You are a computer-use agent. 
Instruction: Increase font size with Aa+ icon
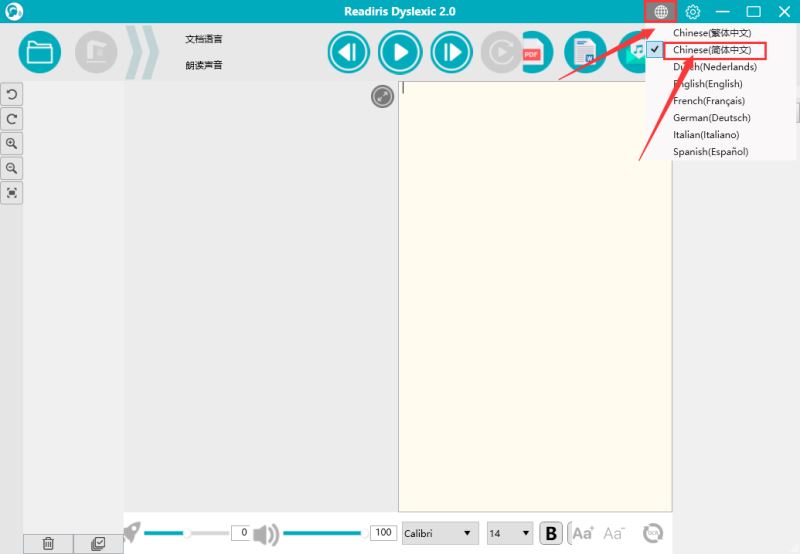582,533
